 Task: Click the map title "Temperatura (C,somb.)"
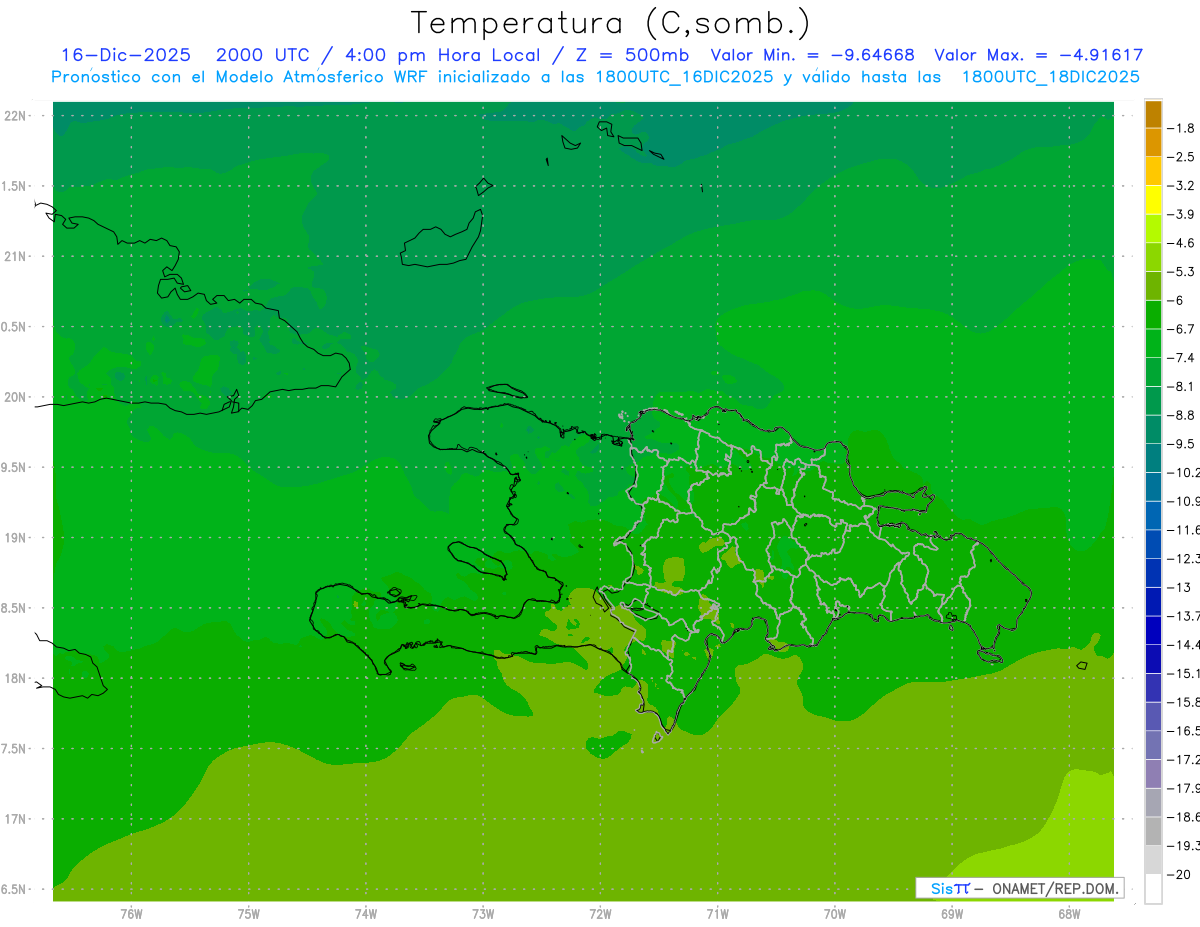tap(610, 22)
